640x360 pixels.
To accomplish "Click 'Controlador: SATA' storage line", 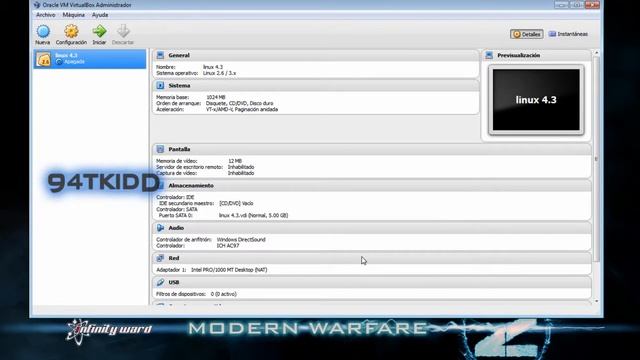I will click(x=177, y=209).
